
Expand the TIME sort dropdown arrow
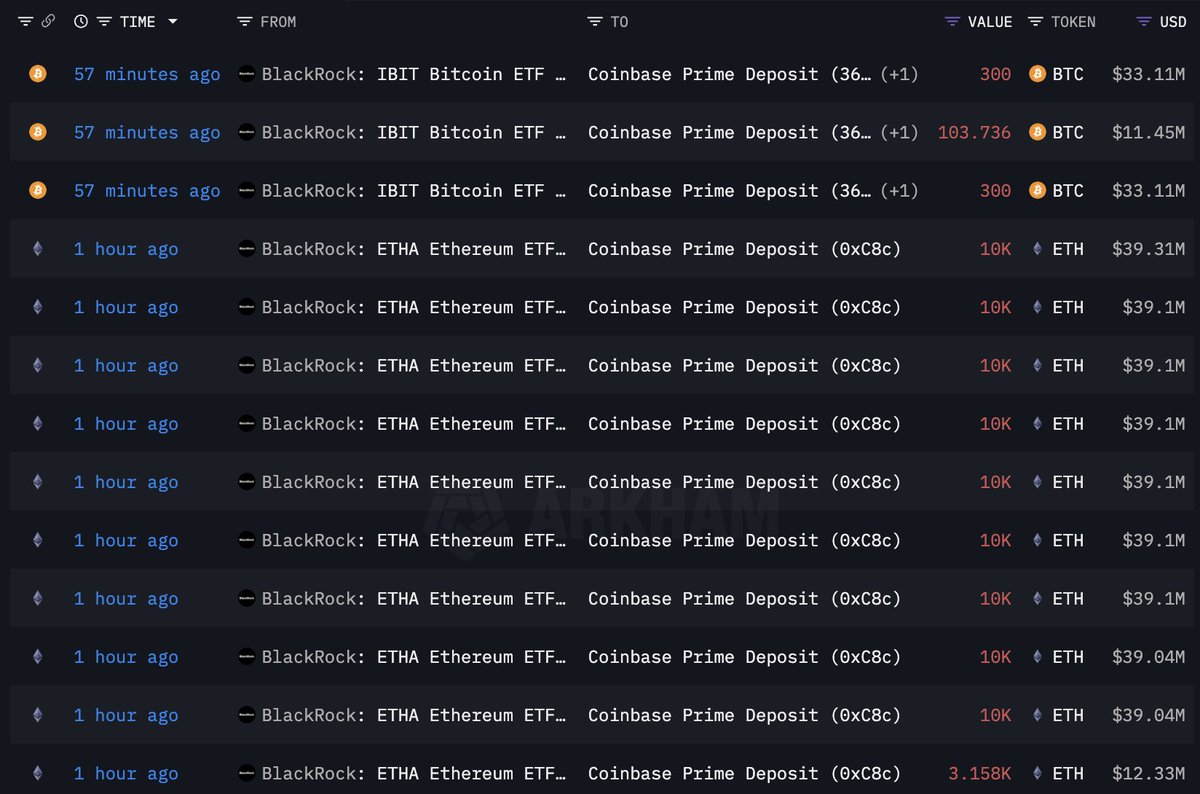(x=173, y=22)
